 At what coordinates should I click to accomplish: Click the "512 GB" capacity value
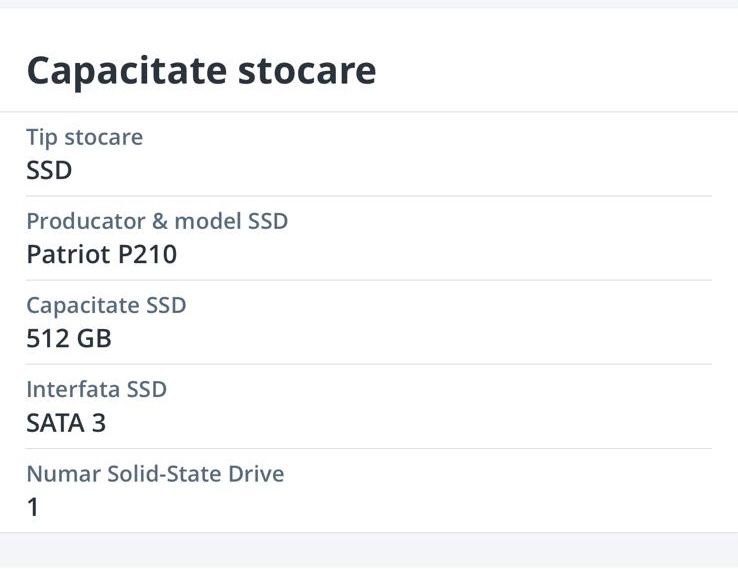click(68, 338)
